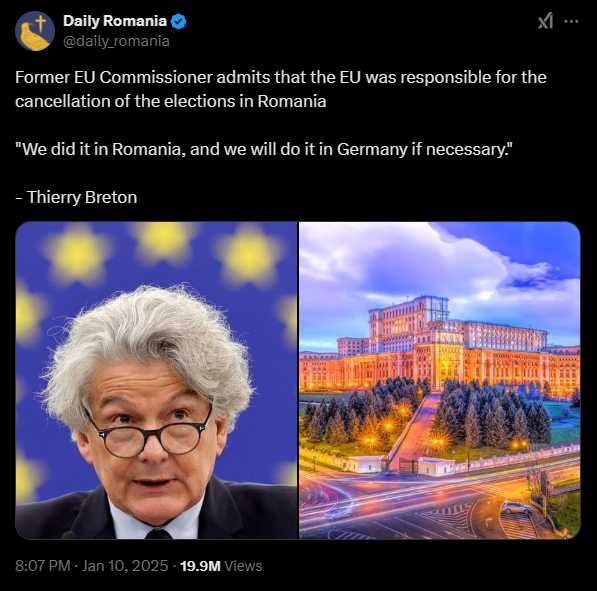Image resolution: width=597 pixels, height=591 pixels.
Task: Click the quote "We did it in Romania"
Action: (x=101, y=149)
